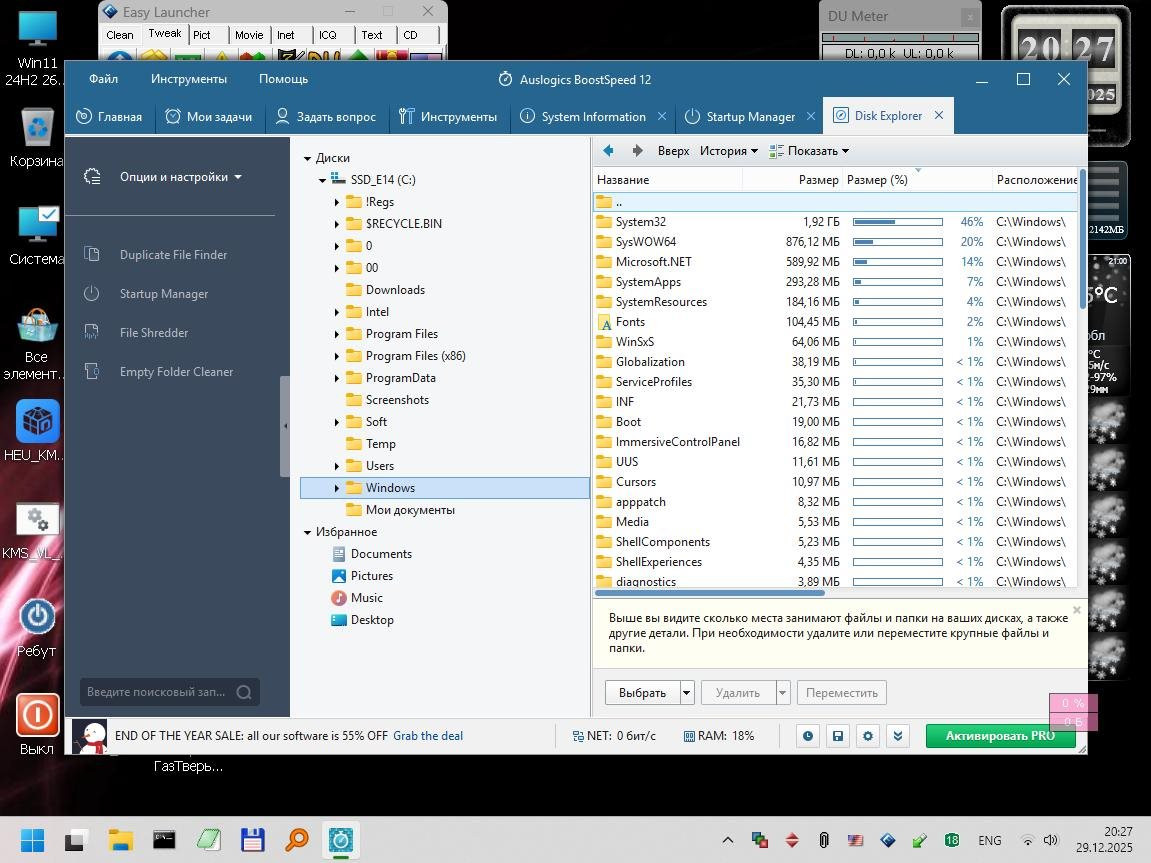Click the volume icon in system tray

1050,840
